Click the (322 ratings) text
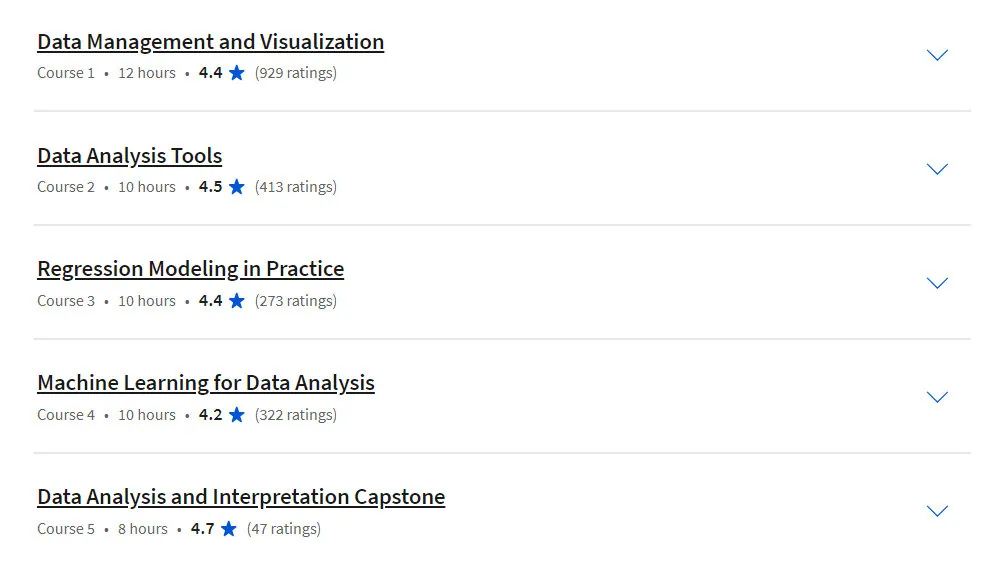 (296, 415)
